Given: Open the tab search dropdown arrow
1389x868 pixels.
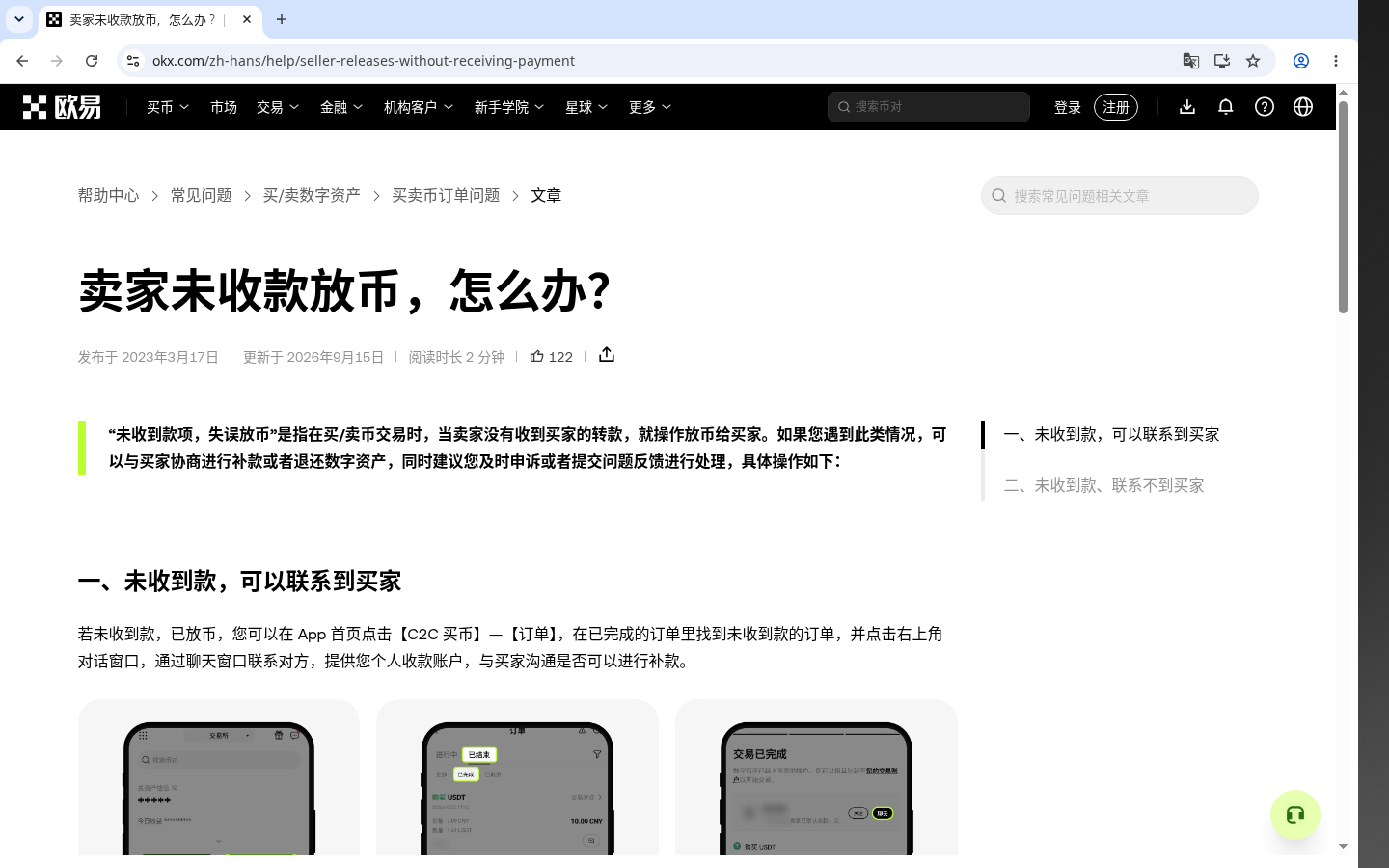Looking at the screenshot, I should click(19, 19).
